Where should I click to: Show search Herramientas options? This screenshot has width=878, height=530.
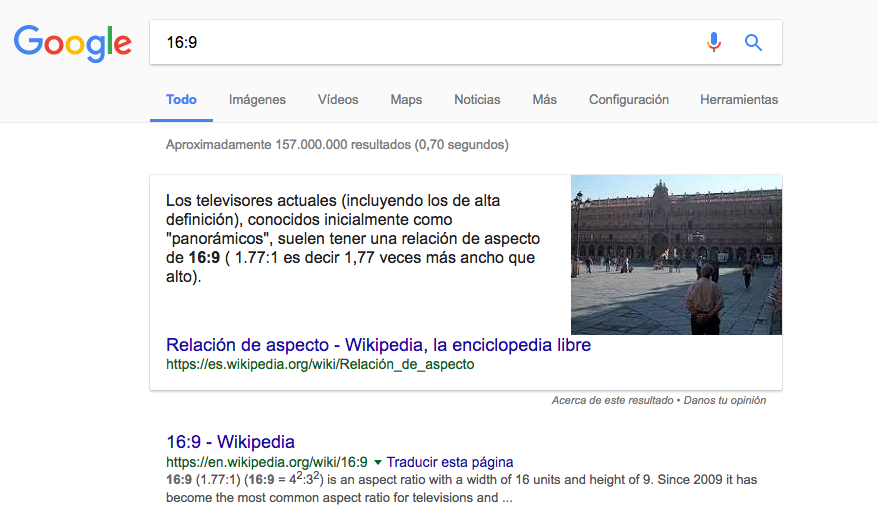pyautogui.click(x=738, y=100)
